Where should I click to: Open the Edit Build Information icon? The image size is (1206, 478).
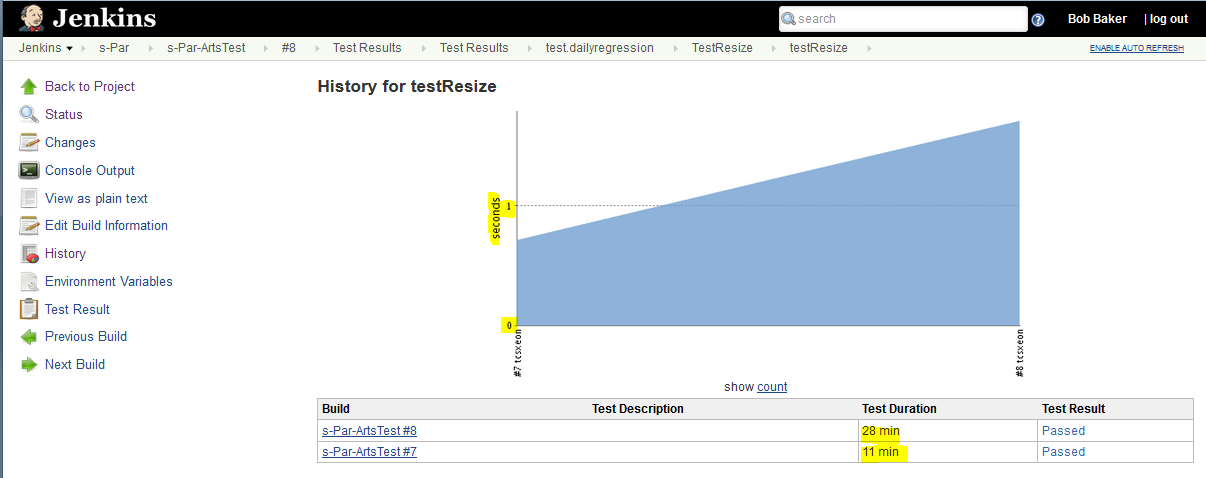click(29, 225)
